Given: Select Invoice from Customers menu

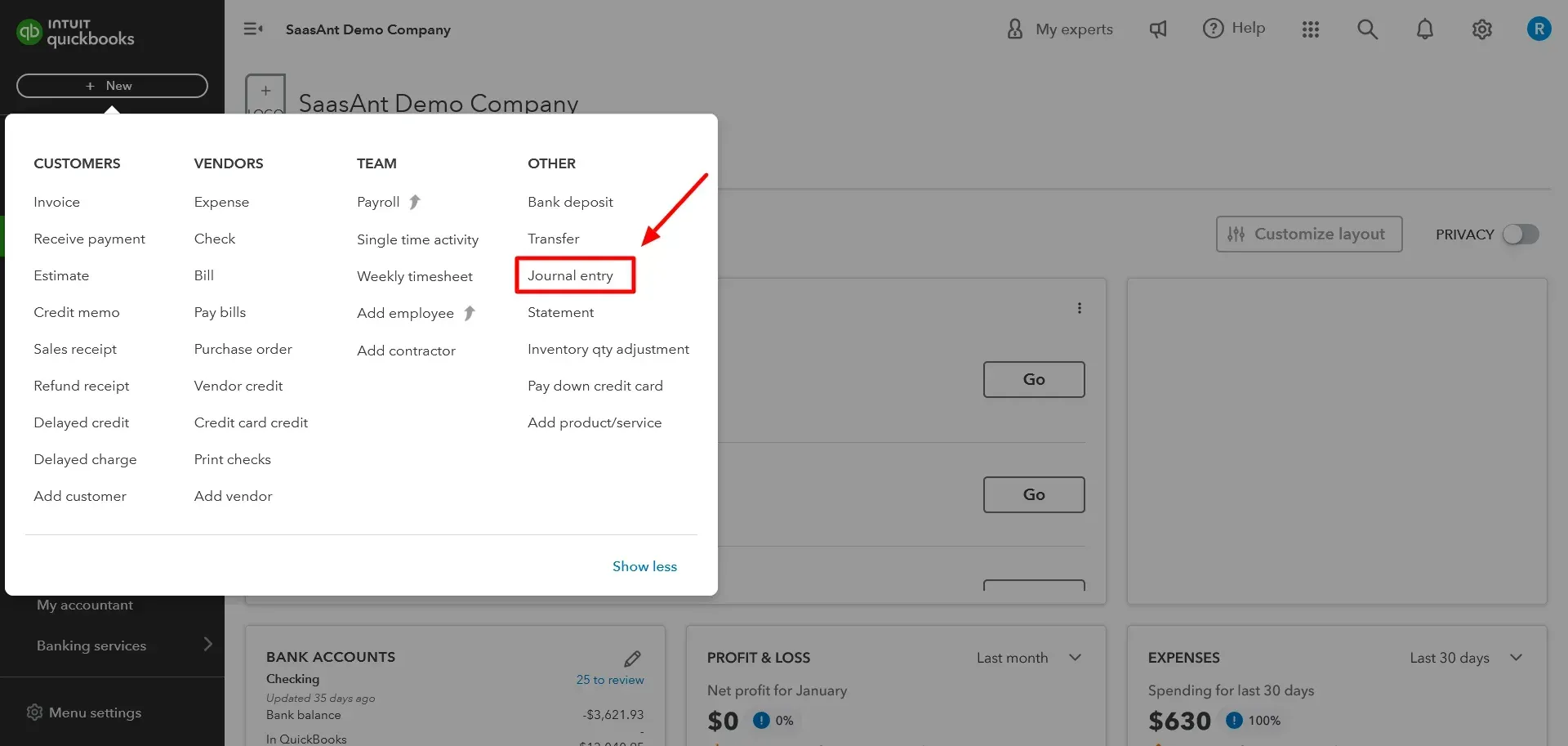Looking at the screenshot, I should [56, 202].
